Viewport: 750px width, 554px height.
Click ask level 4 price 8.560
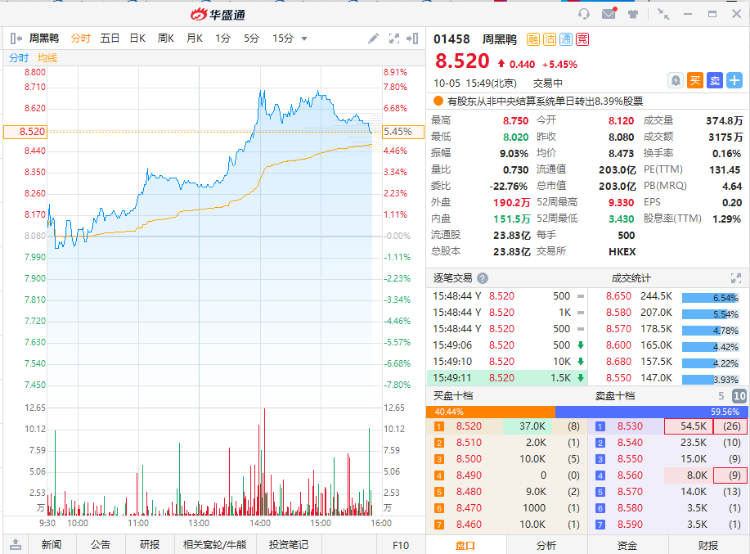point(630,475)
